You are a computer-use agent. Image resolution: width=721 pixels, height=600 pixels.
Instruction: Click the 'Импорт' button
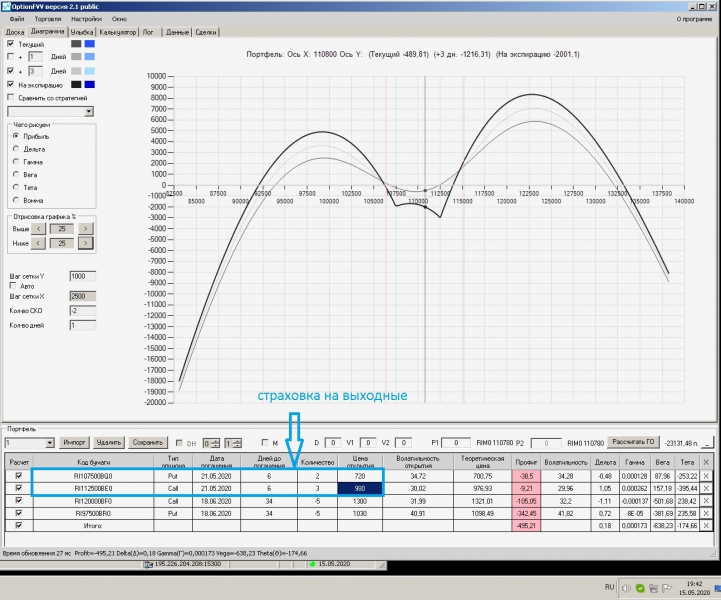(x=74, y=442)
